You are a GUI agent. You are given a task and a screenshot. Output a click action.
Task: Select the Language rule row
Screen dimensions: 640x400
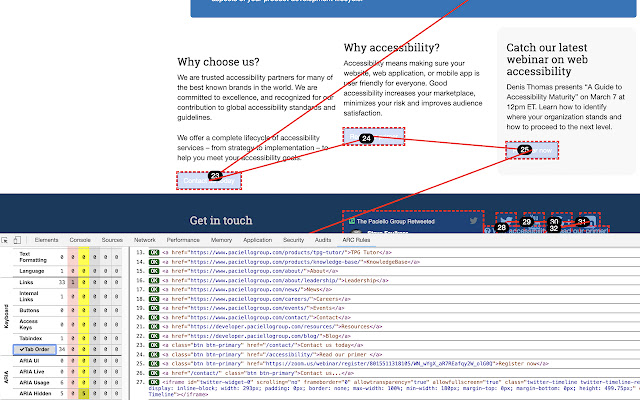[32, 271]
